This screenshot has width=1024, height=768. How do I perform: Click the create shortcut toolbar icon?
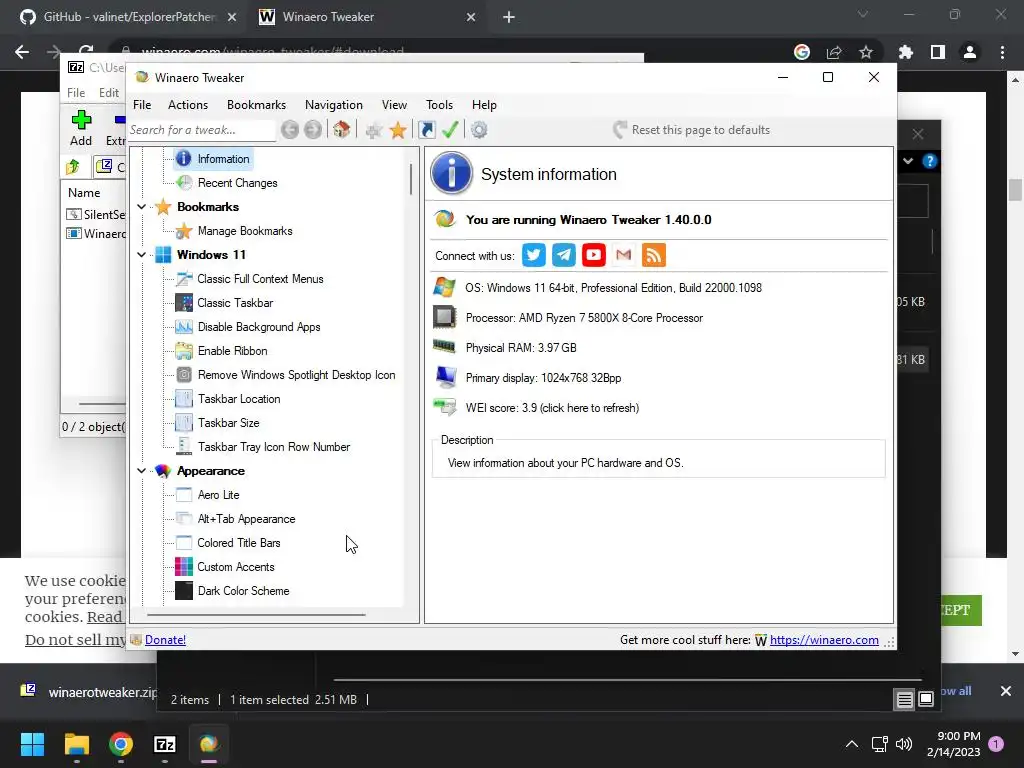(427, 130)
